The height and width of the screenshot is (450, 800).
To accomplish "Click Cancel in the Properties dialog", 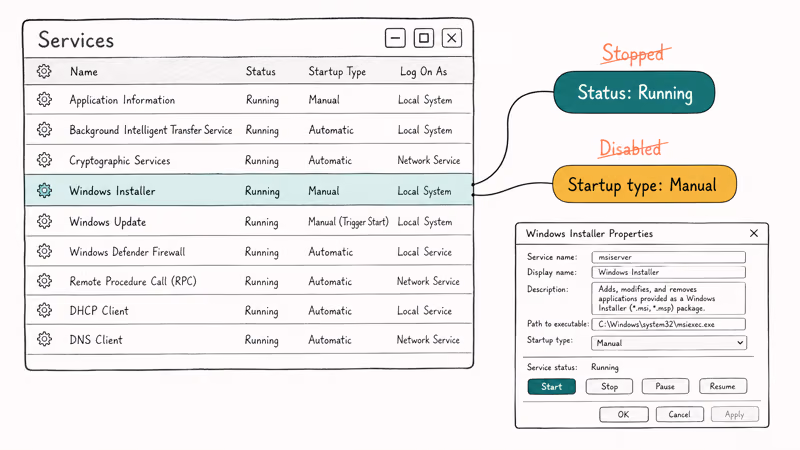I will pos(679,414).
